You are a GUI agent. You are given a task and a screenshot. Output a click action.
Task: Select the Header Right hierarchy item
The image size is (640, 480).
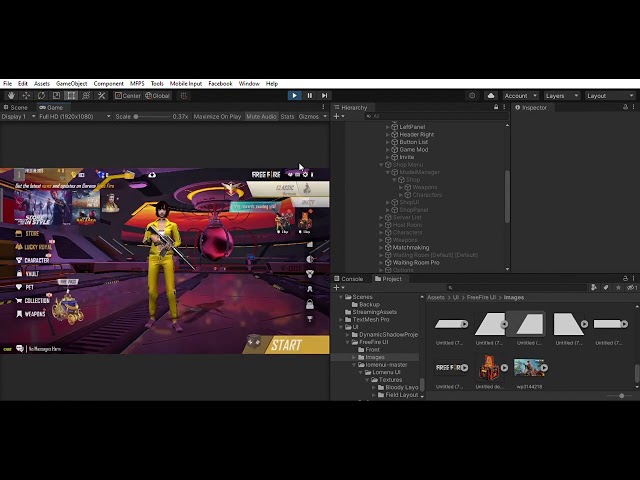[x=416, y=134]
